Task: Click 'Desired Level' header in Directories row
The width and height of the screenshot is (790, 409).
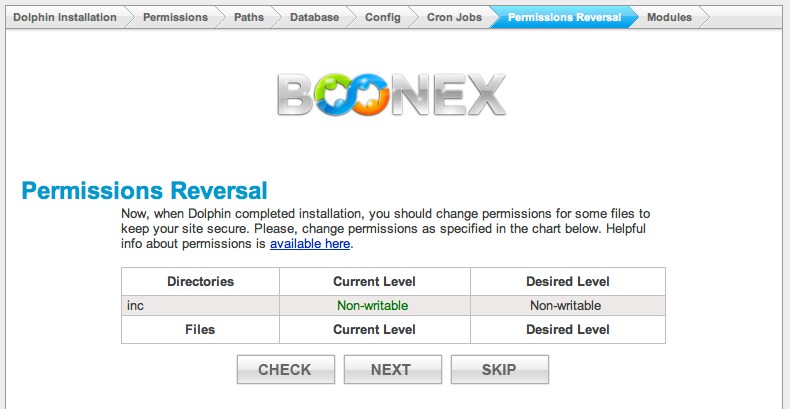Action: 568,282
